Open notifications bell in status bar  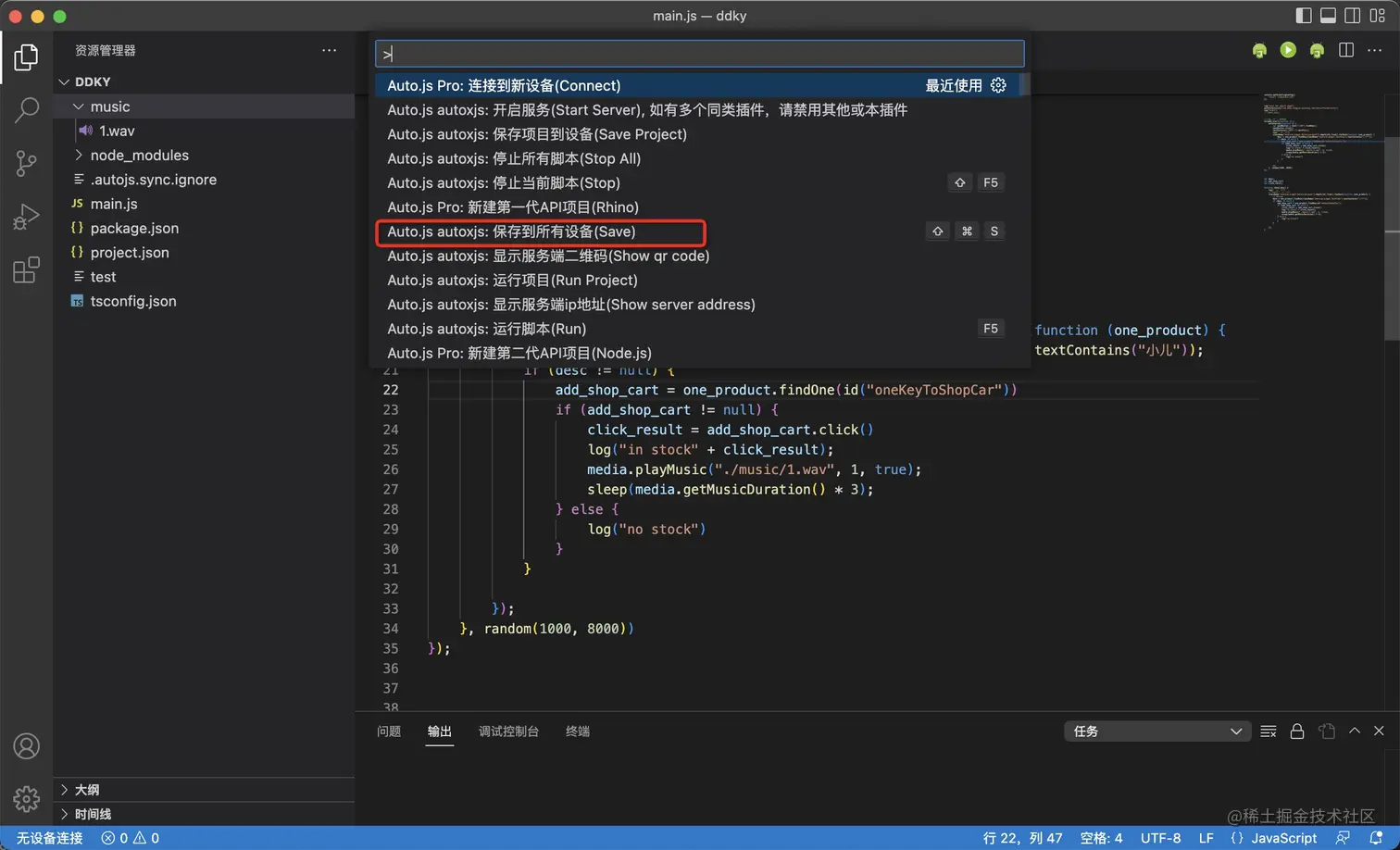(1376, 838)
